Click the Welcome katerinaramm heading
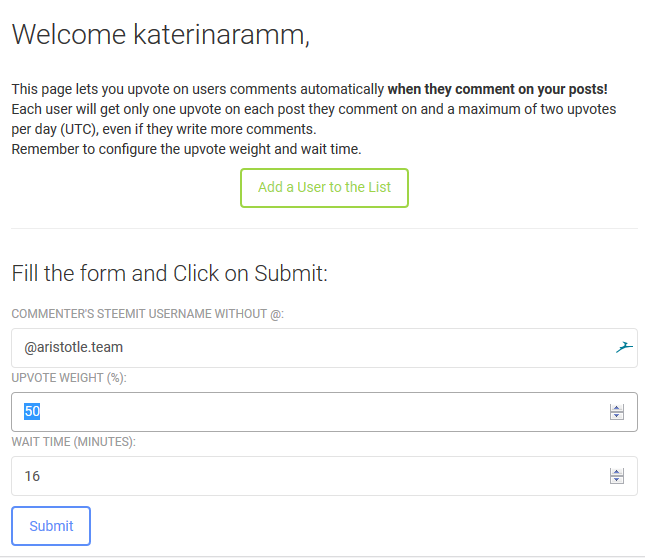The width and height of the screenshot is (645, 558). coord(160,34)
